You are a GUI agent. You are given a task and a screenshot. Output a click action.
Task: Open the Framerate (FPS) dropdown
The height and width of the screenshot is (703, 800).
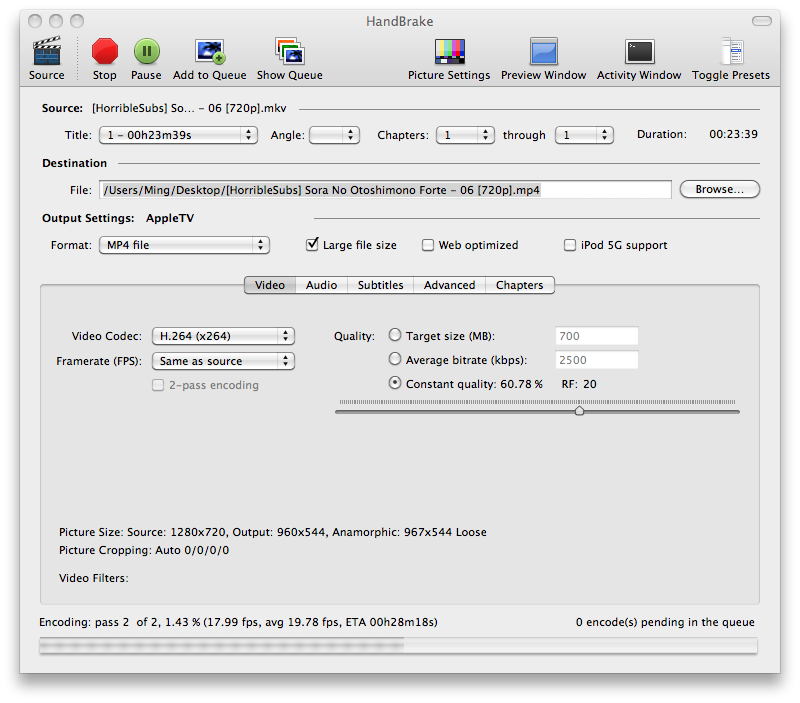pos(223,361)
